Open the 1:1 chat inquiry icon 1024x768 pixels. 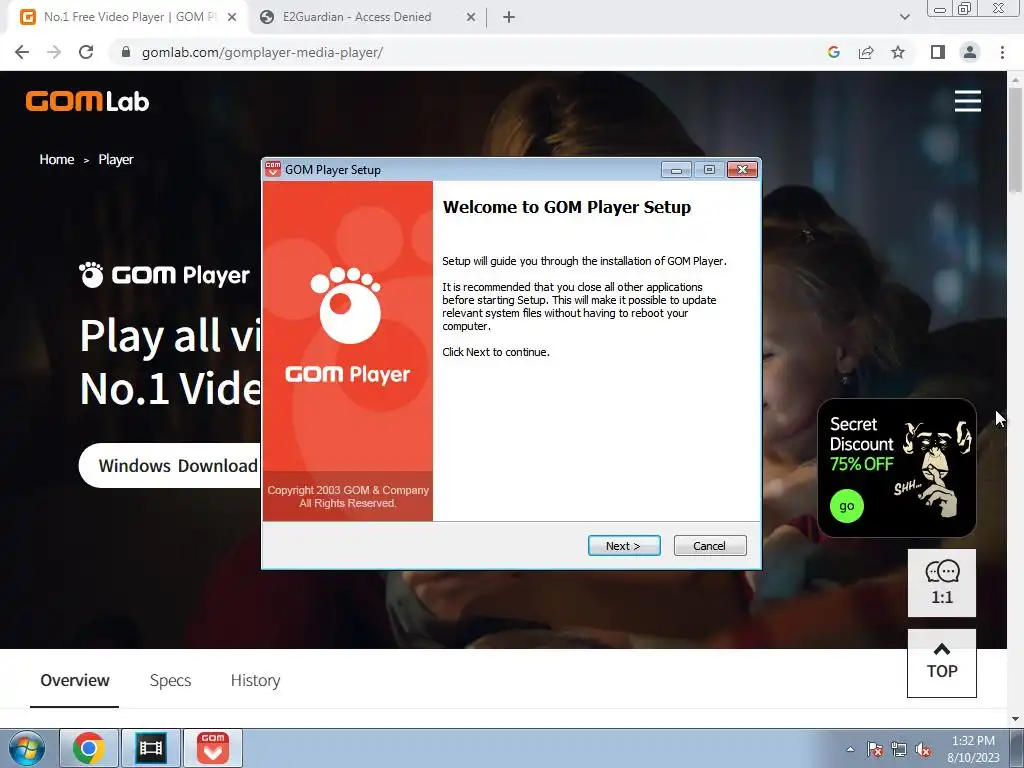[942, 583]
